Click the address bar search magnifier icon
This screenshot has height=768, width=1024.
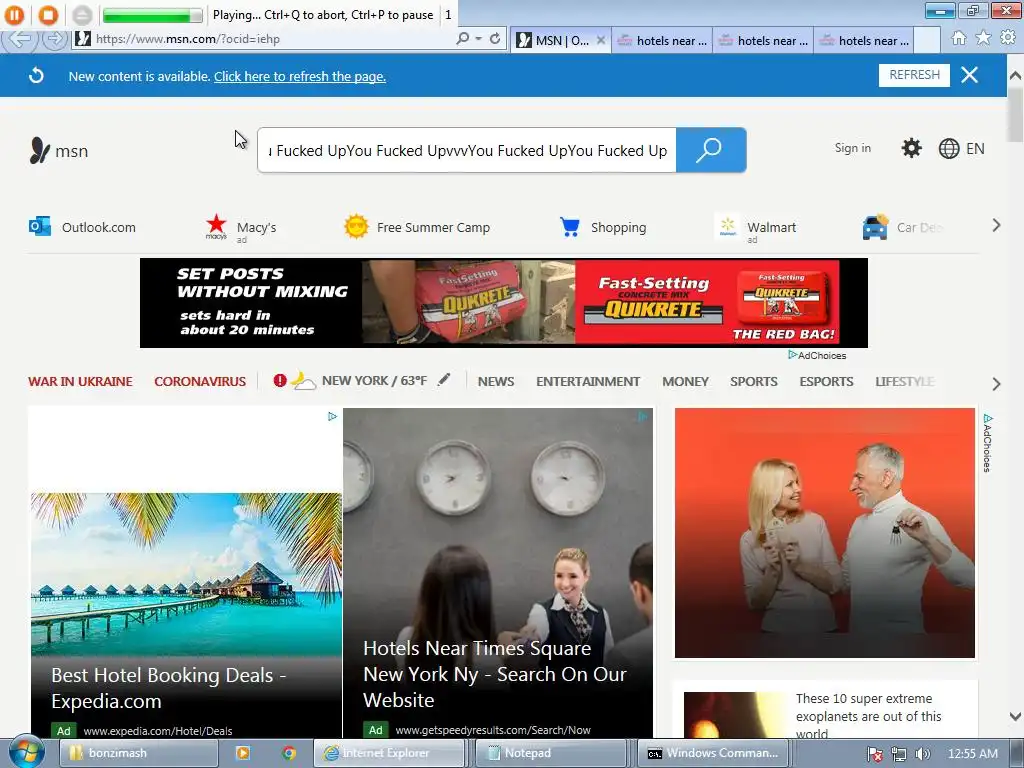click(462, 39)
